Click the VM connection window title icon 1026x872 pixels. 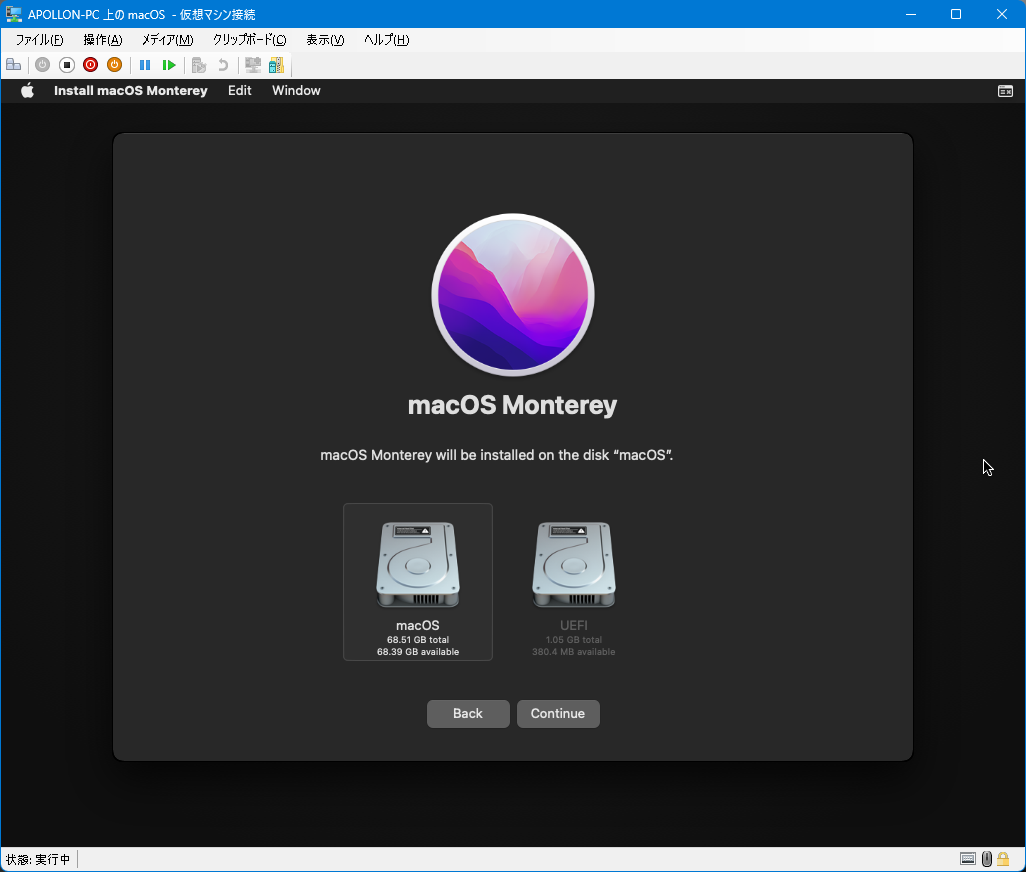click(14, 14)
